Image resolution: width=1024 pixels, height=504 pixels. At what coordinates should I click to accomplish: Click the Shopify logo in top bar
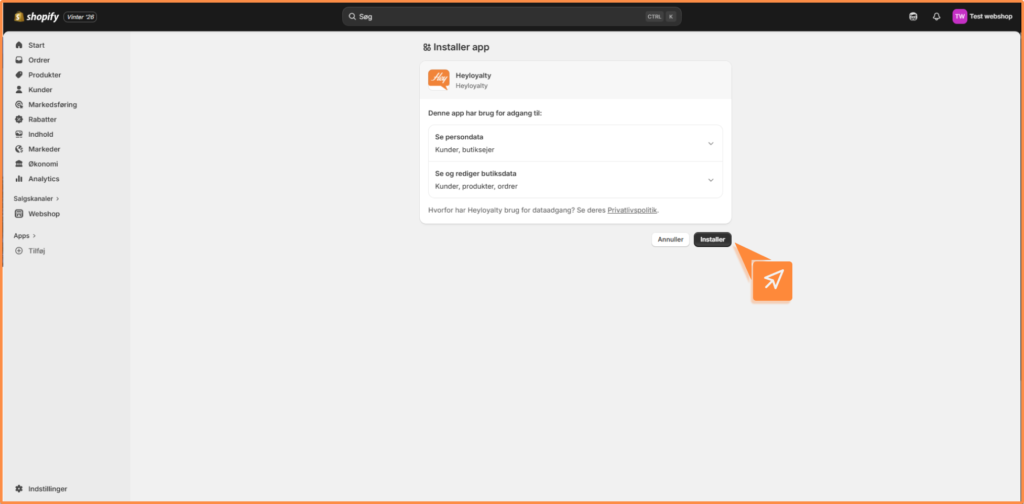[36, 16]
